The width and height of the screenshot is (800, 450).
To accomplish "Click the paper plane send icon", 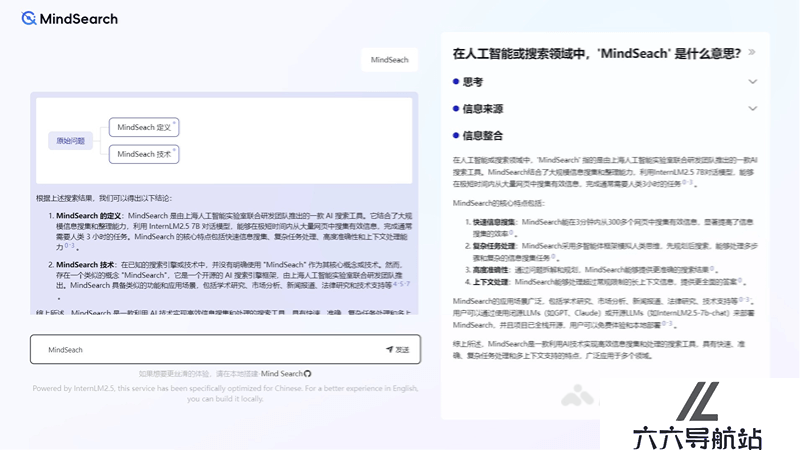I will click(389, 349).
